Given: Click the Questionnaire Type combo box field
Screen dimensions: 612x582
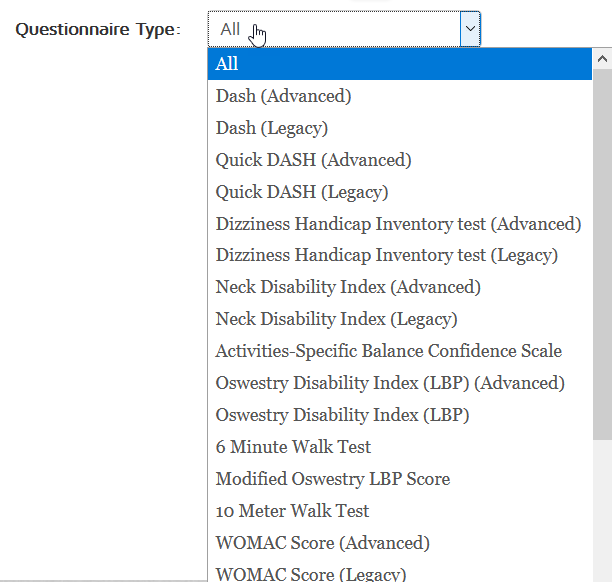Looking at the screenshot, I should pyautogui.click(x=333, y=29).
